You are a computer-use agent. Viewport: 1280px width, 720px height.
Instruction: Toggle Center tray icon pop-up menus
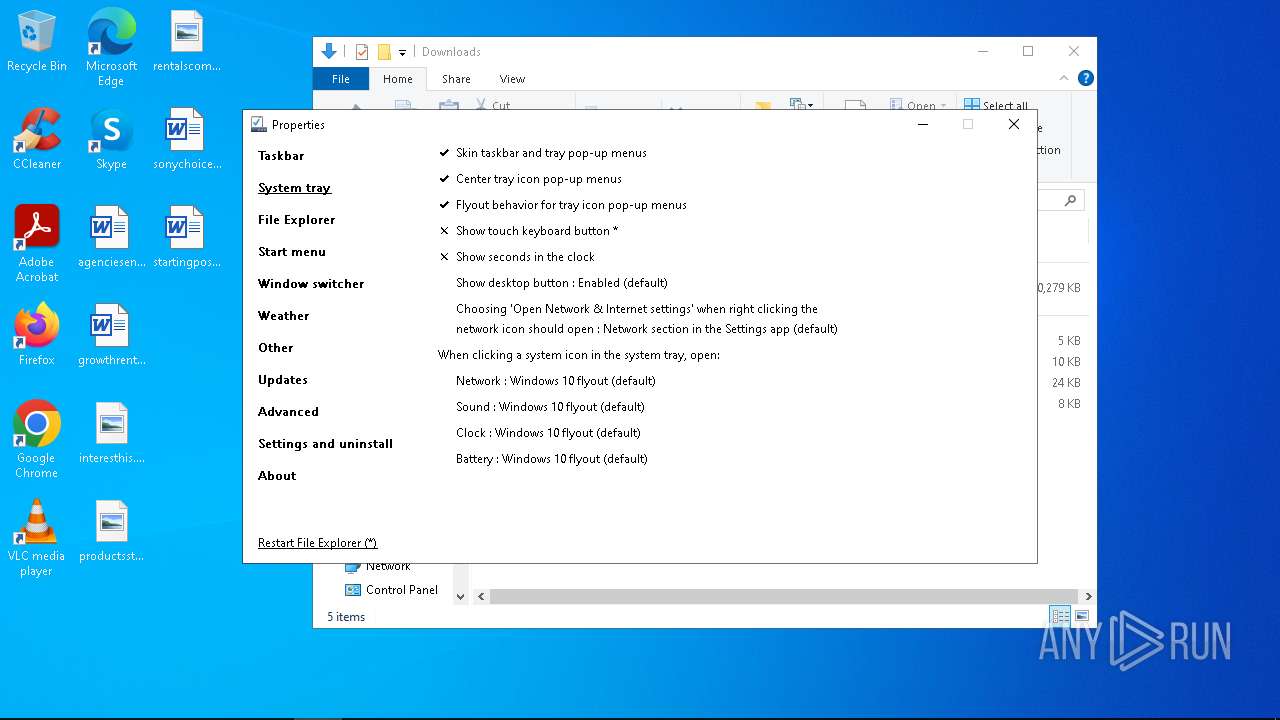click(531, 179)
